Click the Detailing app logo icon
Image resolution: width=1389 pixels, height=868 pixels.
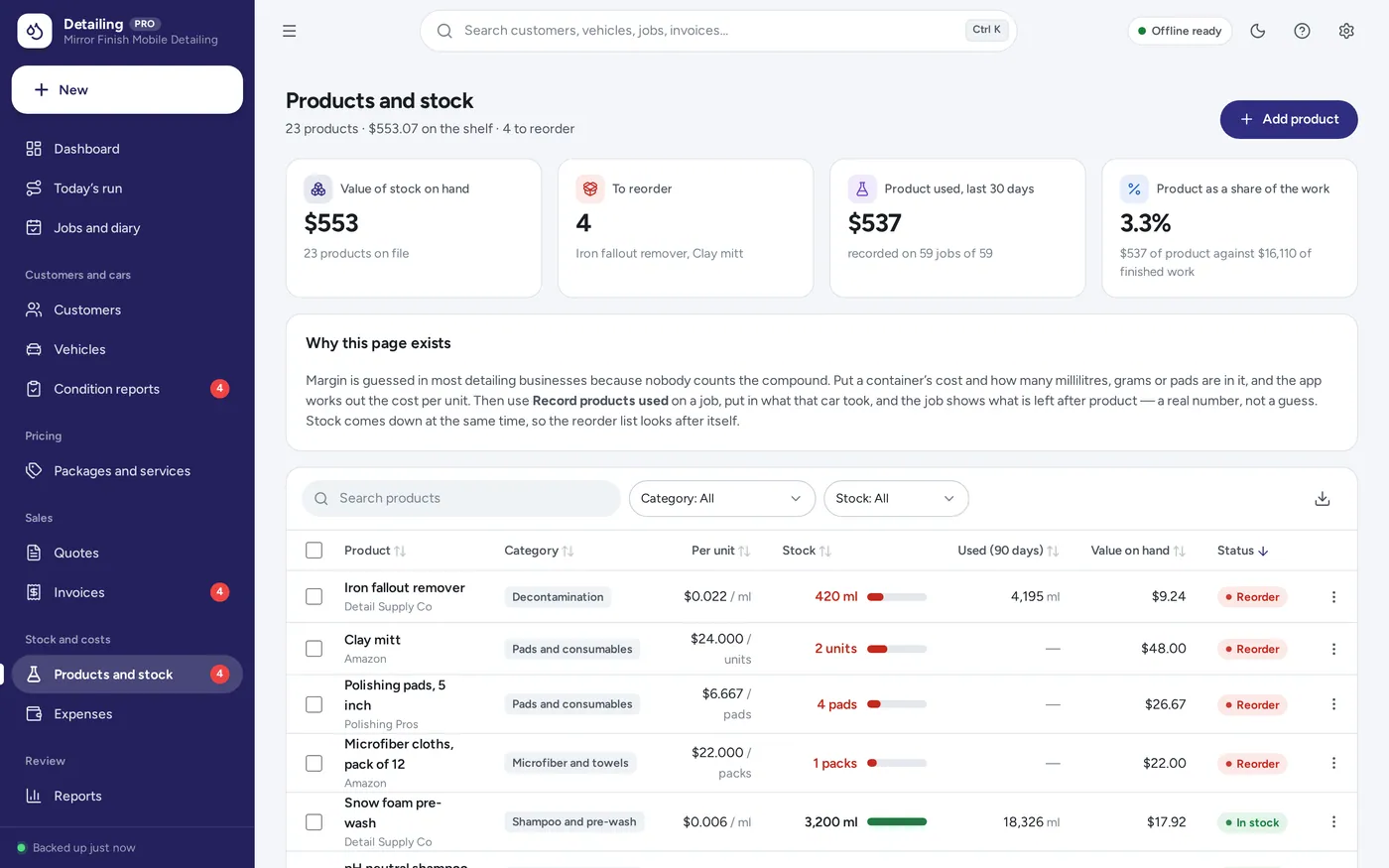point(35,31)
